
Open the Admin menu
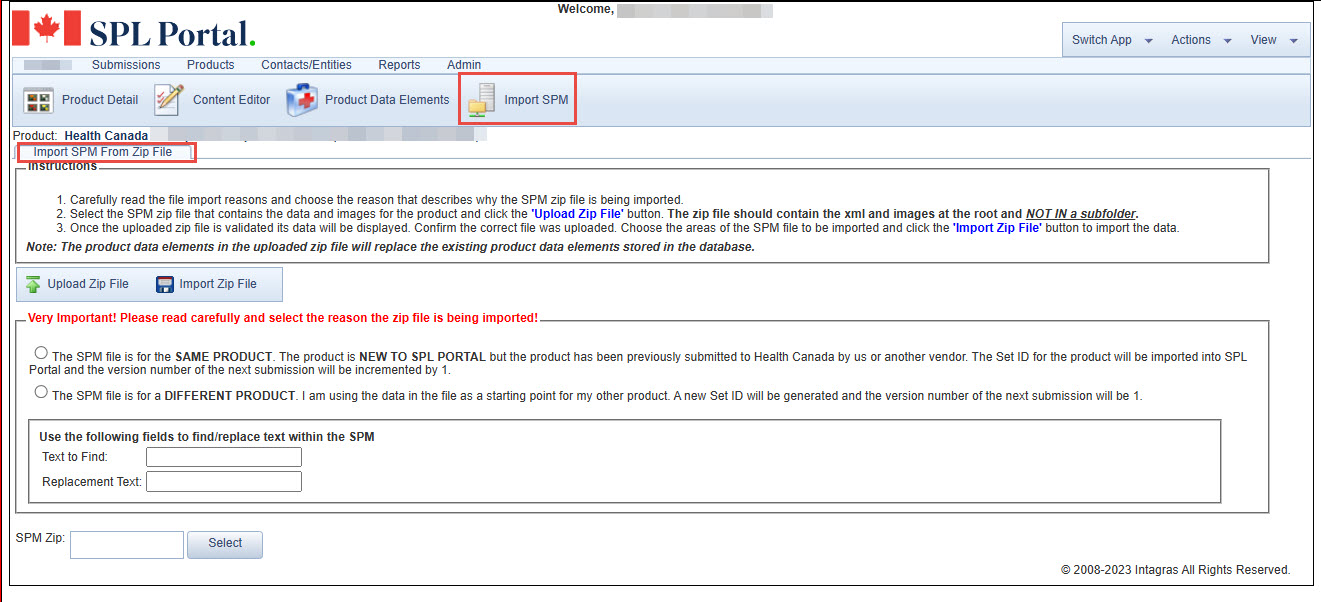[x=464, y=65]
